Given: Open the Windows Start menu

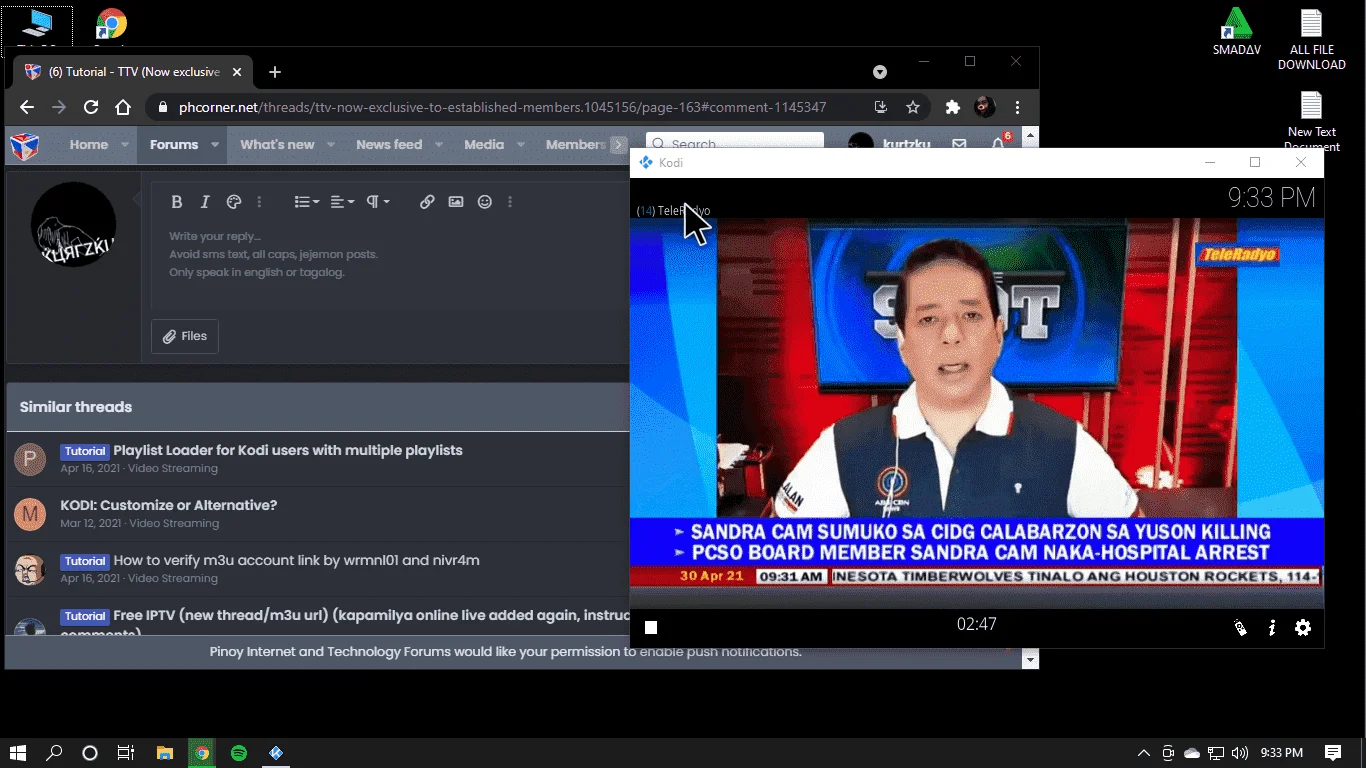Looking at the screenshot, I should (18, 753).
